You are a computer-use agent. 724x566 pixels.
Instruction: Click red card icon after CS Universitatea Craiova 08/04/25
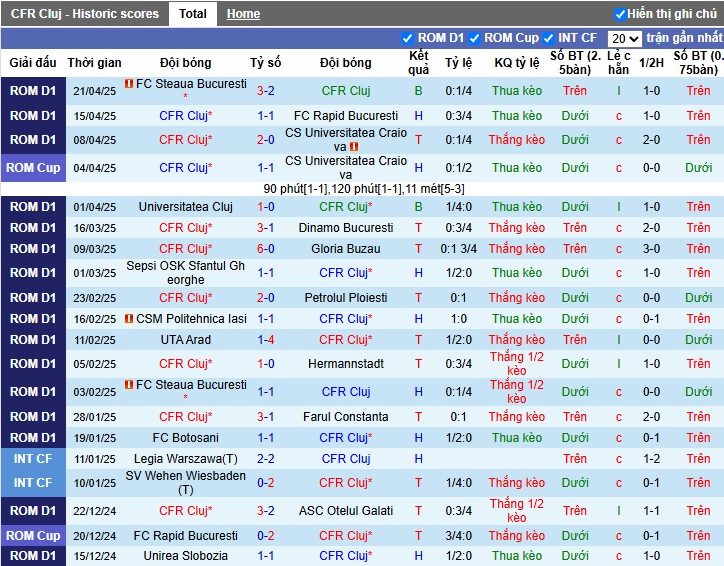pos(354,147)
